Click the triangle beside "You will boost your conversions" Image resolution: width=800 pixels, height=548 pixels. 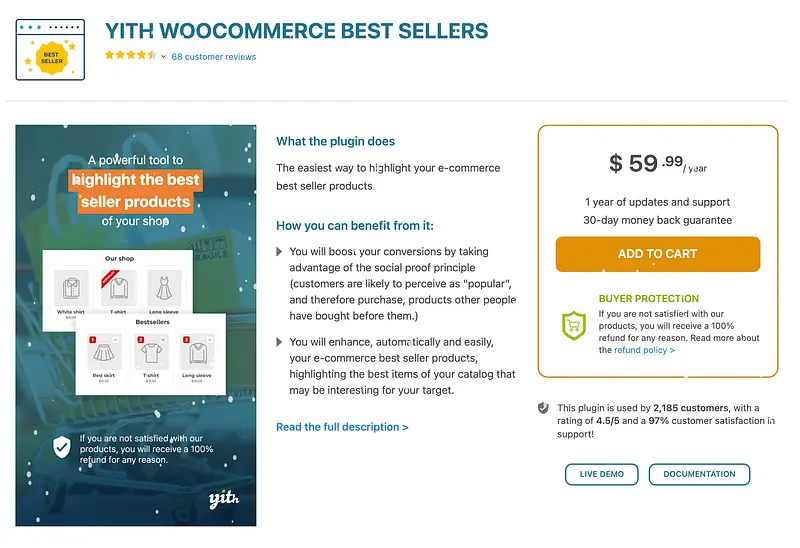coord(280,252)
